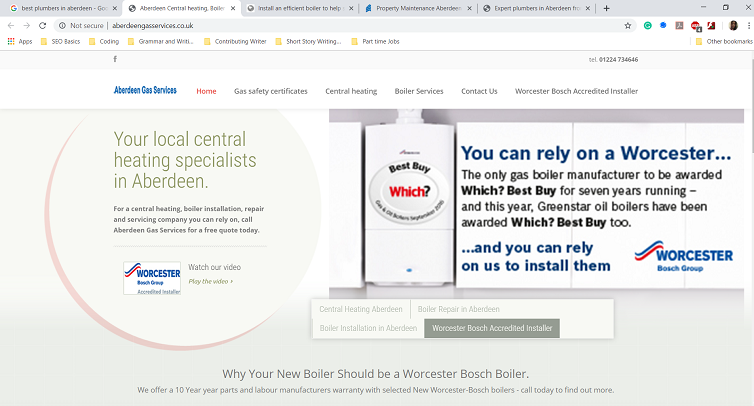
Task: Click the Aberdeen Gas Services logo
Action: (145, 90)
